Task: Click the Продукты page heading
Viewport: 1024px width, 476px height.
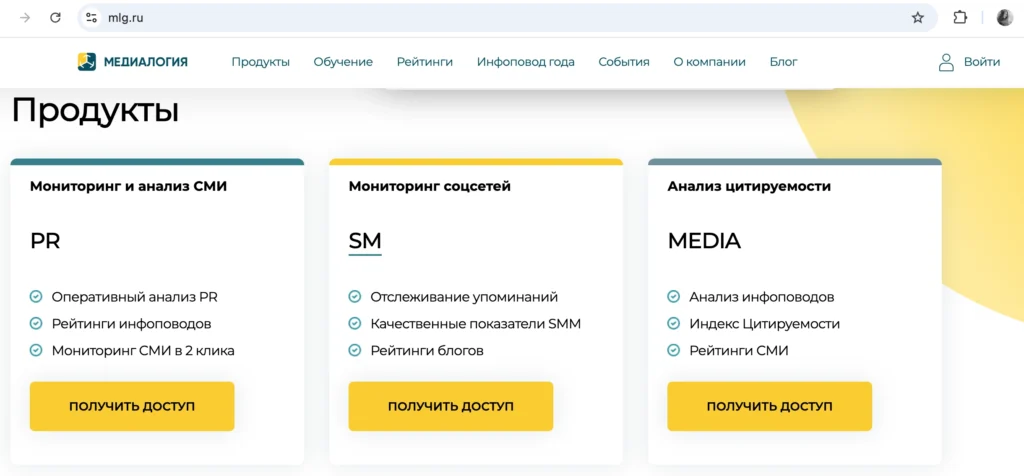Action: (95, 110)
